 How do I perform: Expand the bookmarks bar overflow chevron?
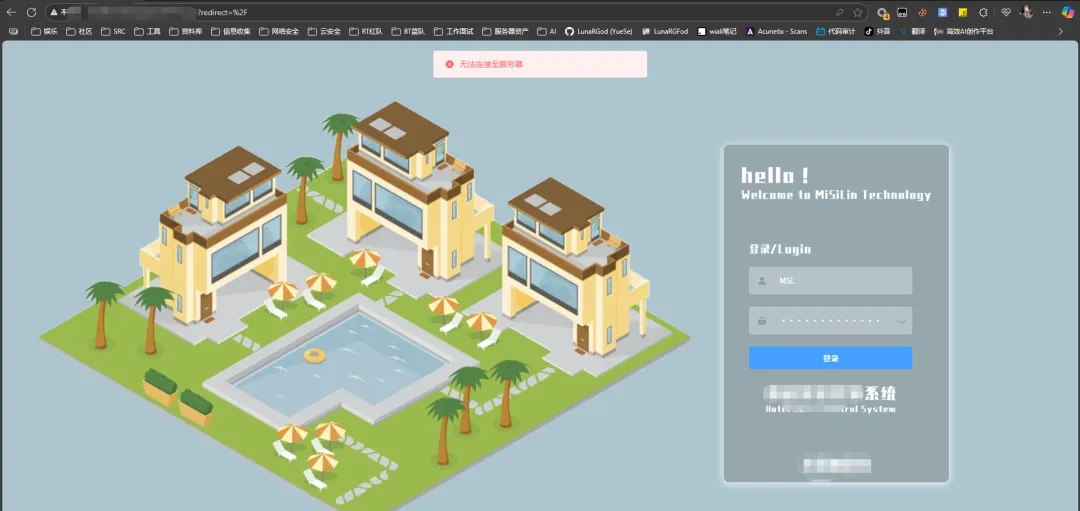pyautogui.click(x=1061, y=31)
